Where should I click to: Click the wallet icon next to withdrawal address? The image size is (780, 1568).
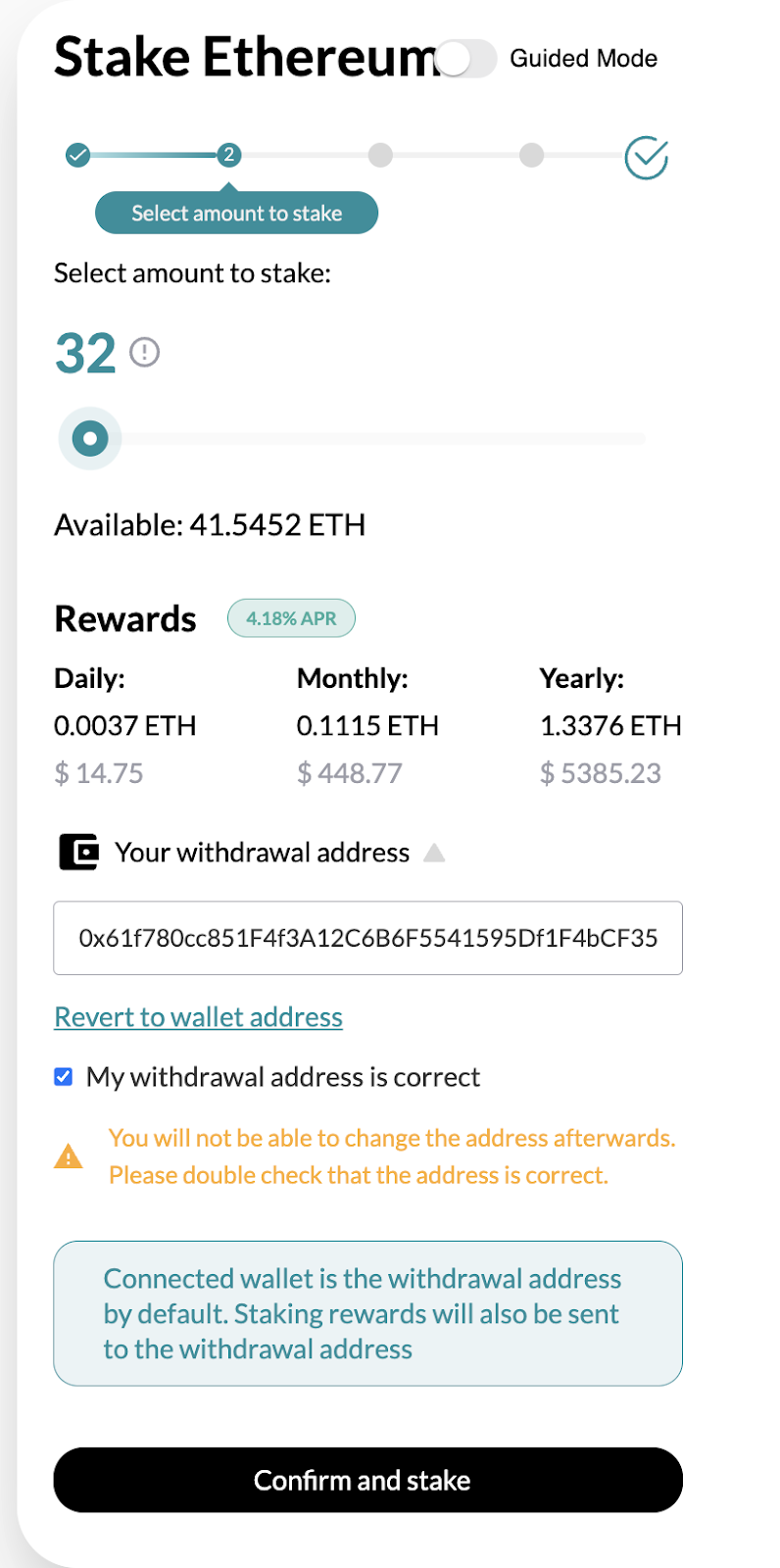point(78,852)
